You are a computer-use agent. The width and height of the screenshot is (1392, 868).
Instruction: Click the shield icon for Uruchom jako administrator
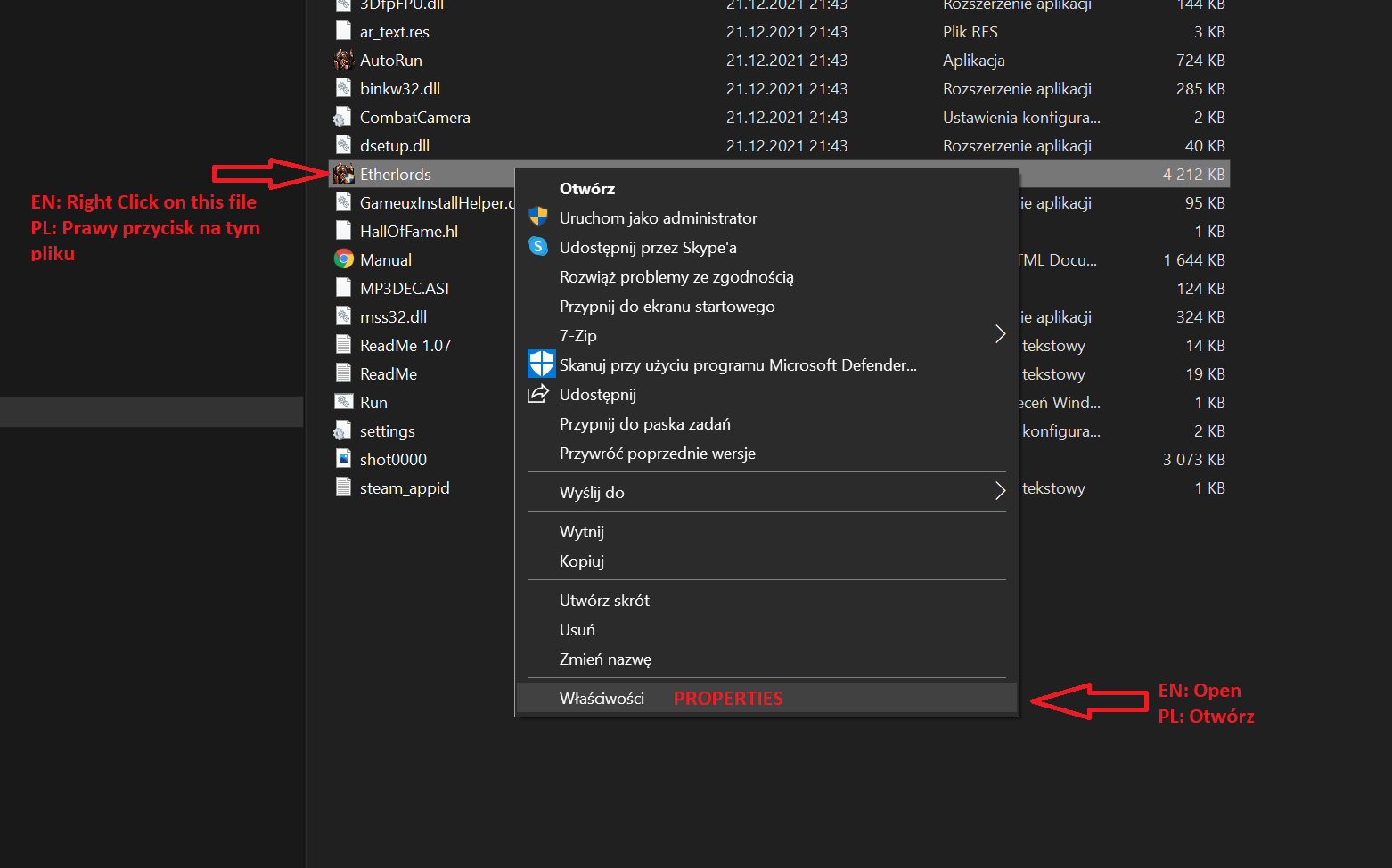[x=538, y=217]
